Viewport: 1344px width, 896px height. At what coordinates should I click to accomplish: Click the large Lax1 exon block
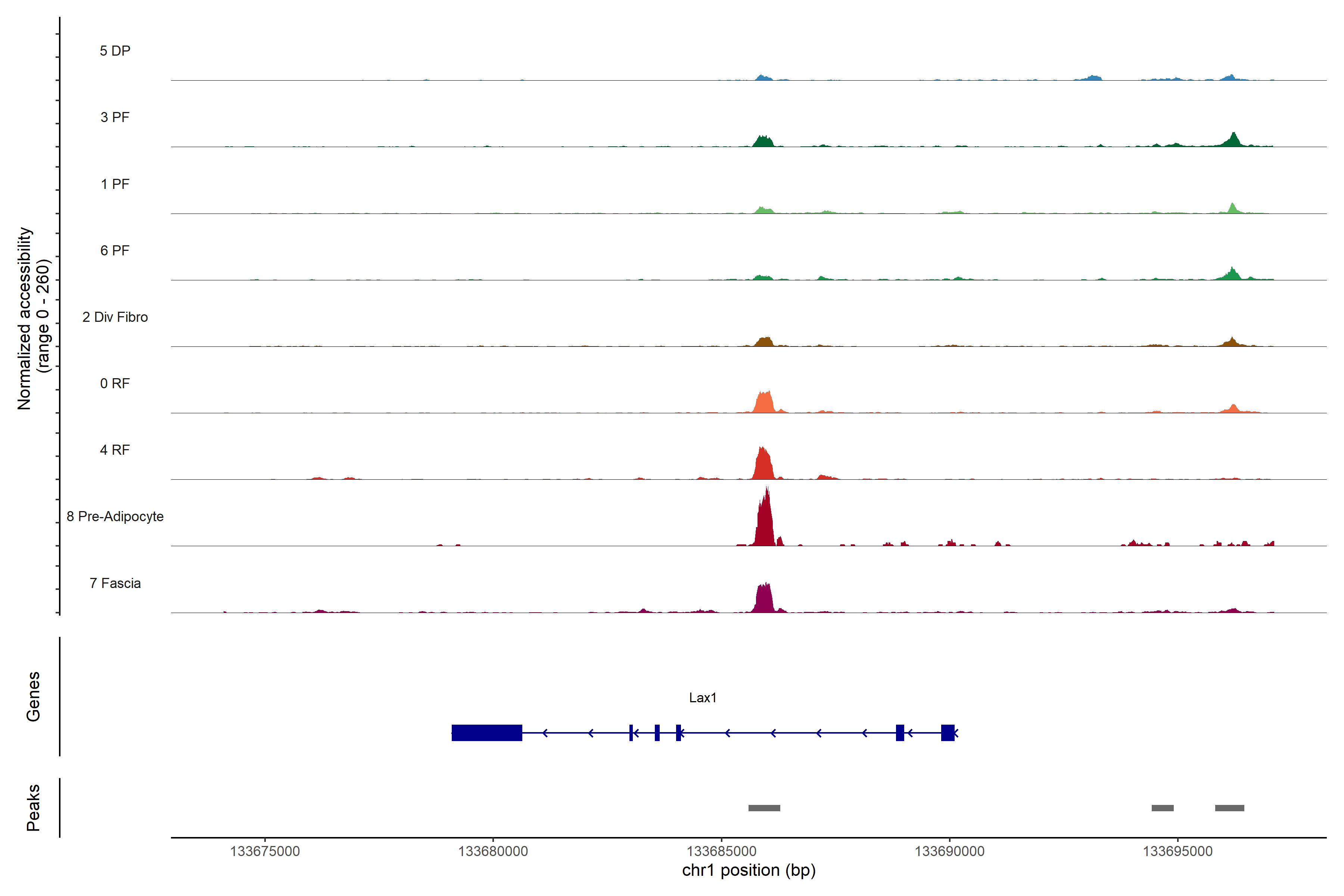[486, 732]
